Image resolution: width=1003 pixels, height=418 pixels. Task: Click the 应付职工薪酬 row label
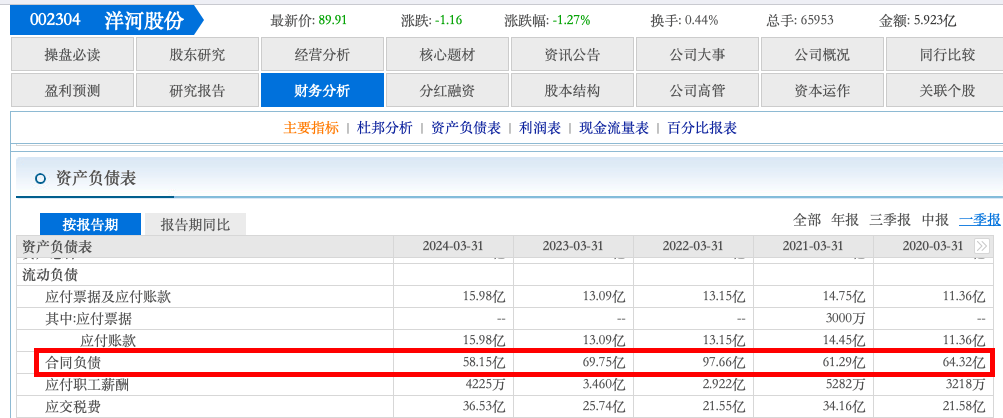point(87,385)
